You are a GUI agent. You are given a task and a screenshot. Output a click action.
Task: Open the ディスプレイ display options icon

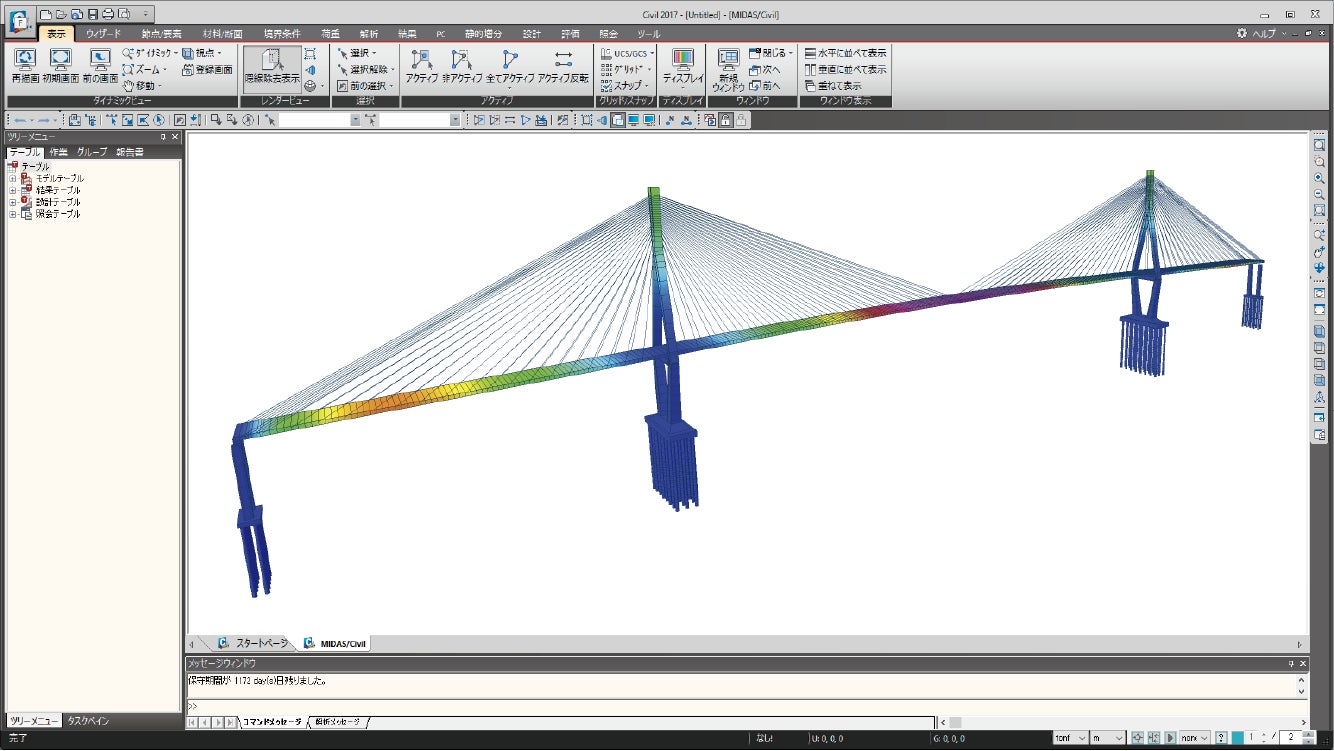click(x=683, y=66)
